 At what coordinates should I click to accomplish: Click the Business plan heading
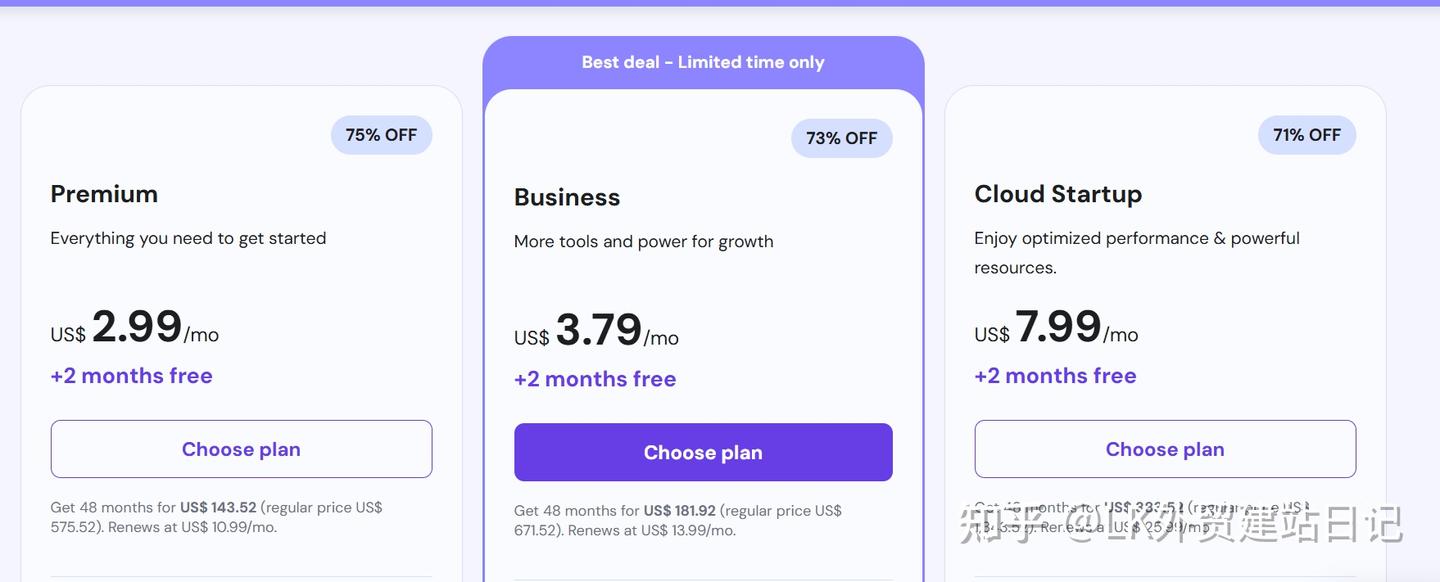click(567, 197)
